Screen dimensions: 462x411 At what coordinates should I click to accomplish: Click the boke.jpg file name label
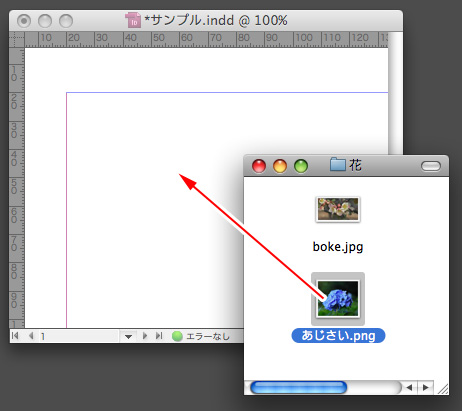pos(338,247)
